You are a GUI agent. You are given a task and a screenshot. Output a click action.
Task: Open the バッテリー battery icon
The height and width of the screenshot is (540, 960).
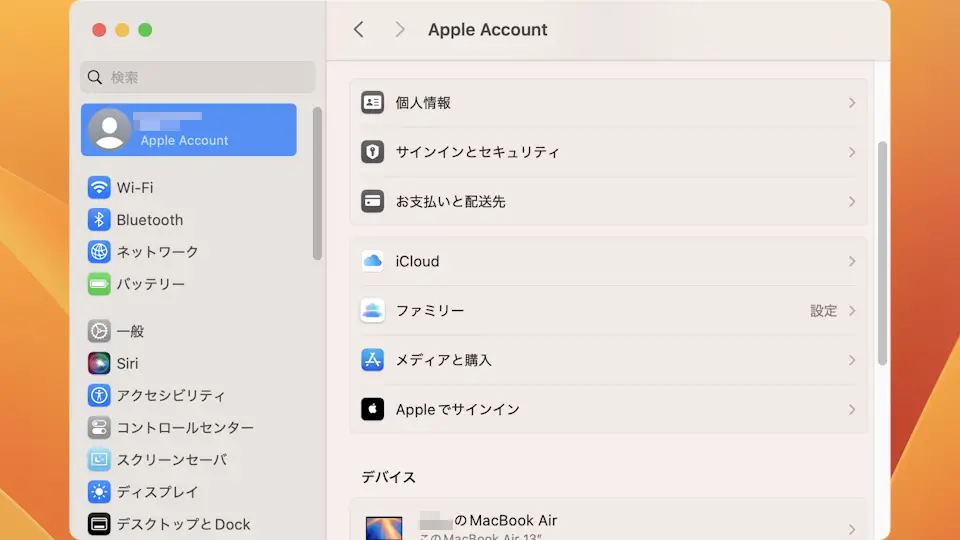tap(99, 284)
